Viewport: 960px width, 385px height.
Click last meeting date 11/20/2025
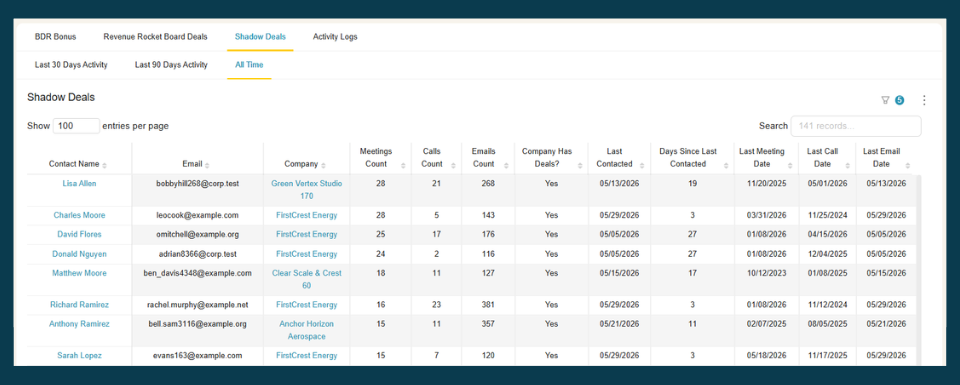766,184
